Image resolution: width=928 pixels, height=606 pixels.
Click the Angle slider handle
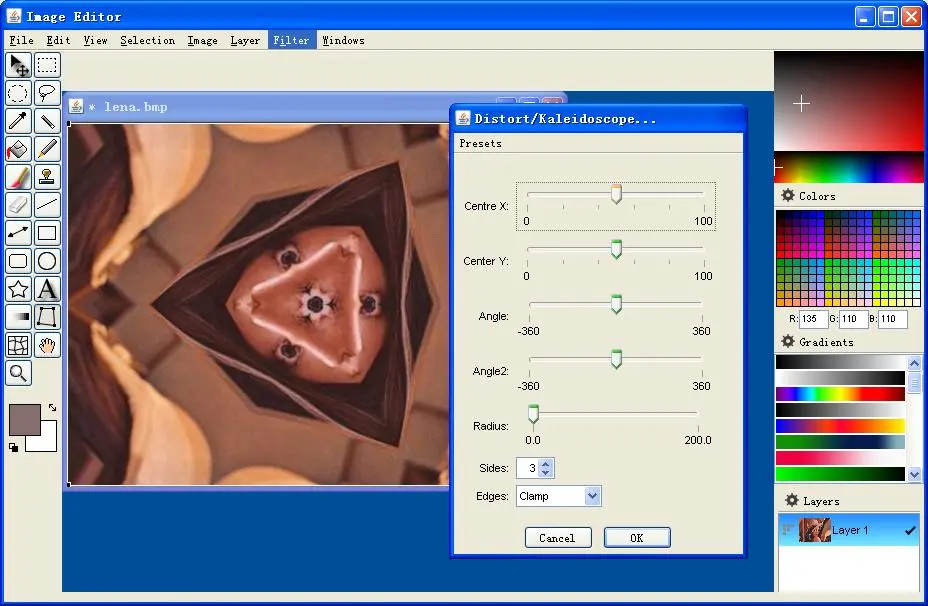(x=616, y=304)
